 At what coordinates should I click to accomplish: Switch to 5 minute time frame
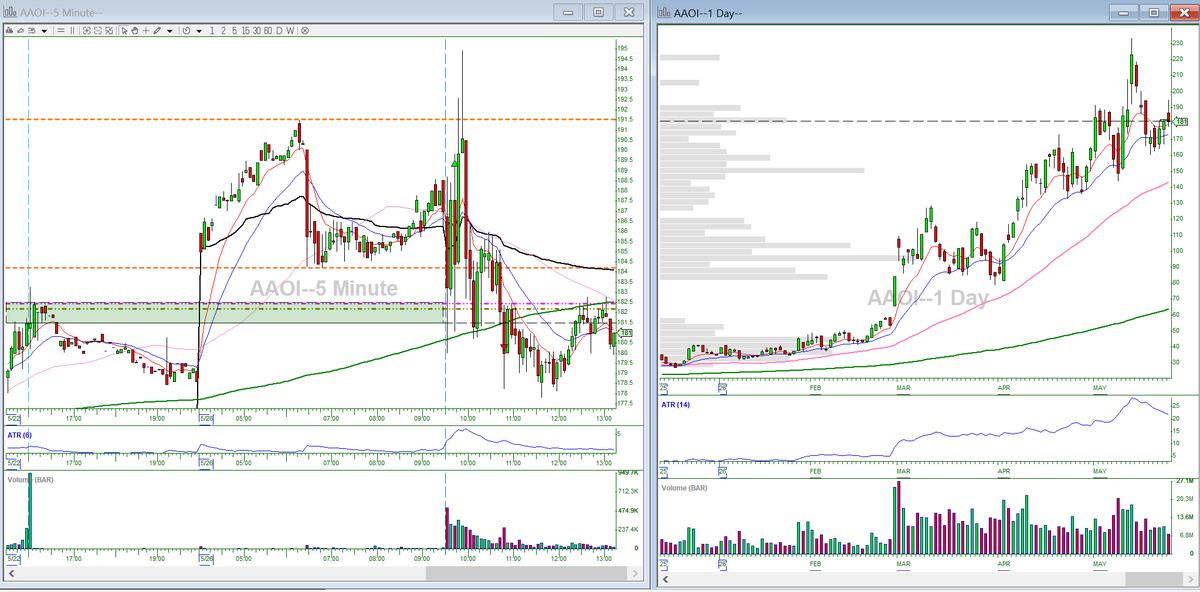(x=234, y=31)
